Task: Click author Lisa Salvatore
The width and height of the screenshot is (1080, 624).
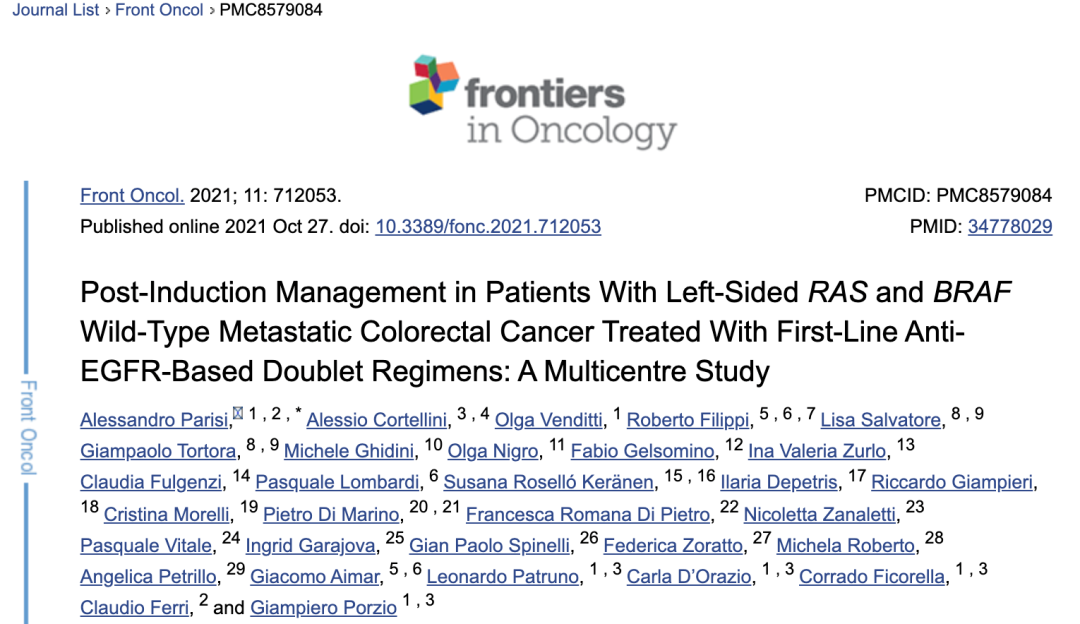Action: point(880,420)
